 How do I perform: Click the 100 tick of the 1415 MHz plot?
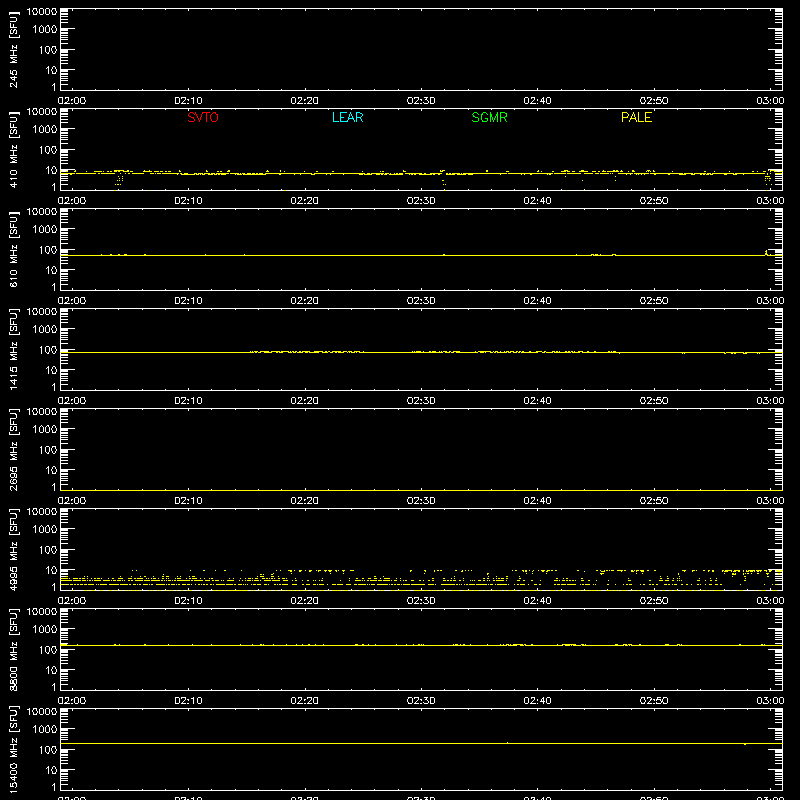pos(48,350)
